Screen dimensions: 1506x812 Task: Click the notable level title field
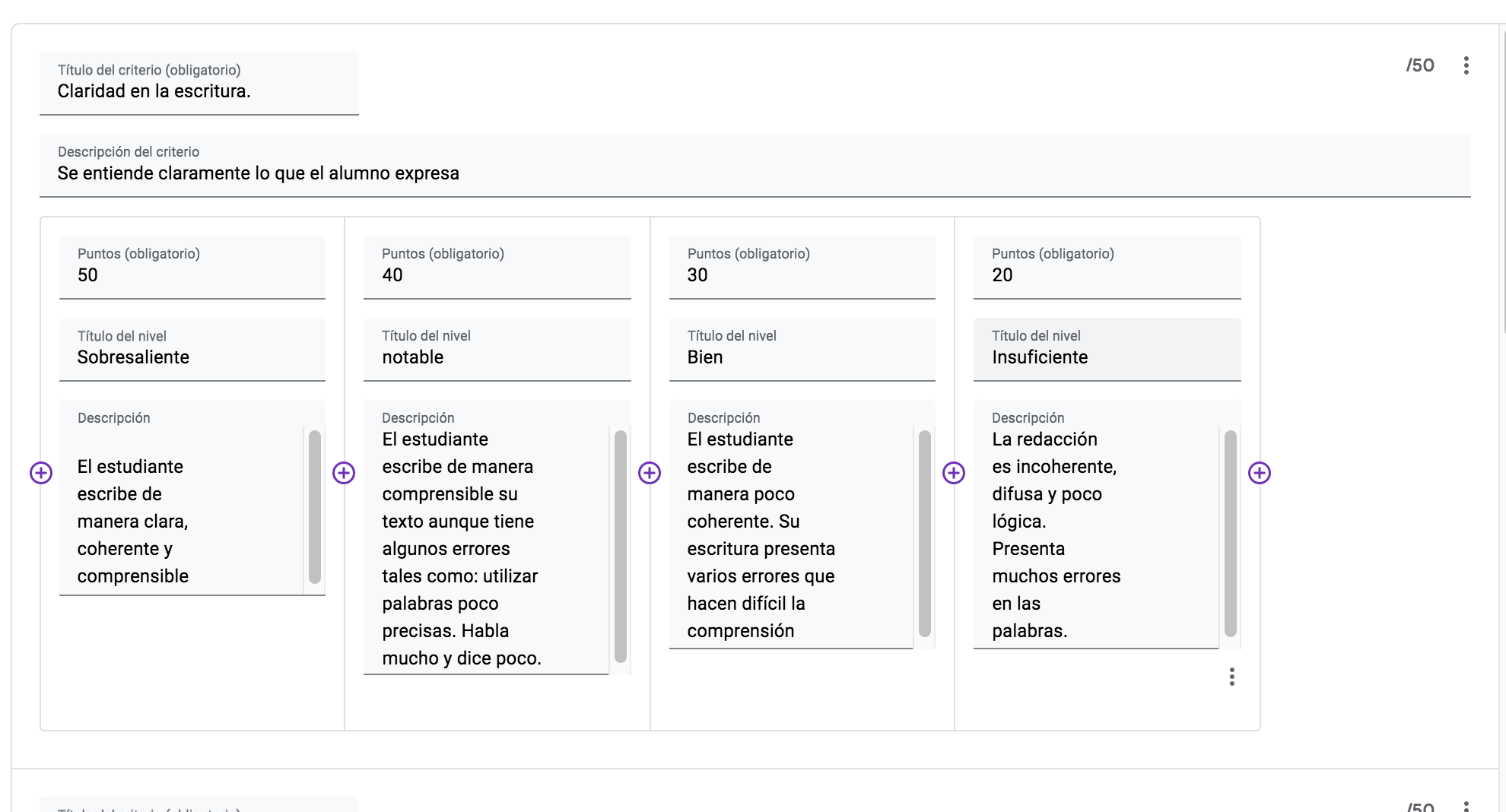497,357
